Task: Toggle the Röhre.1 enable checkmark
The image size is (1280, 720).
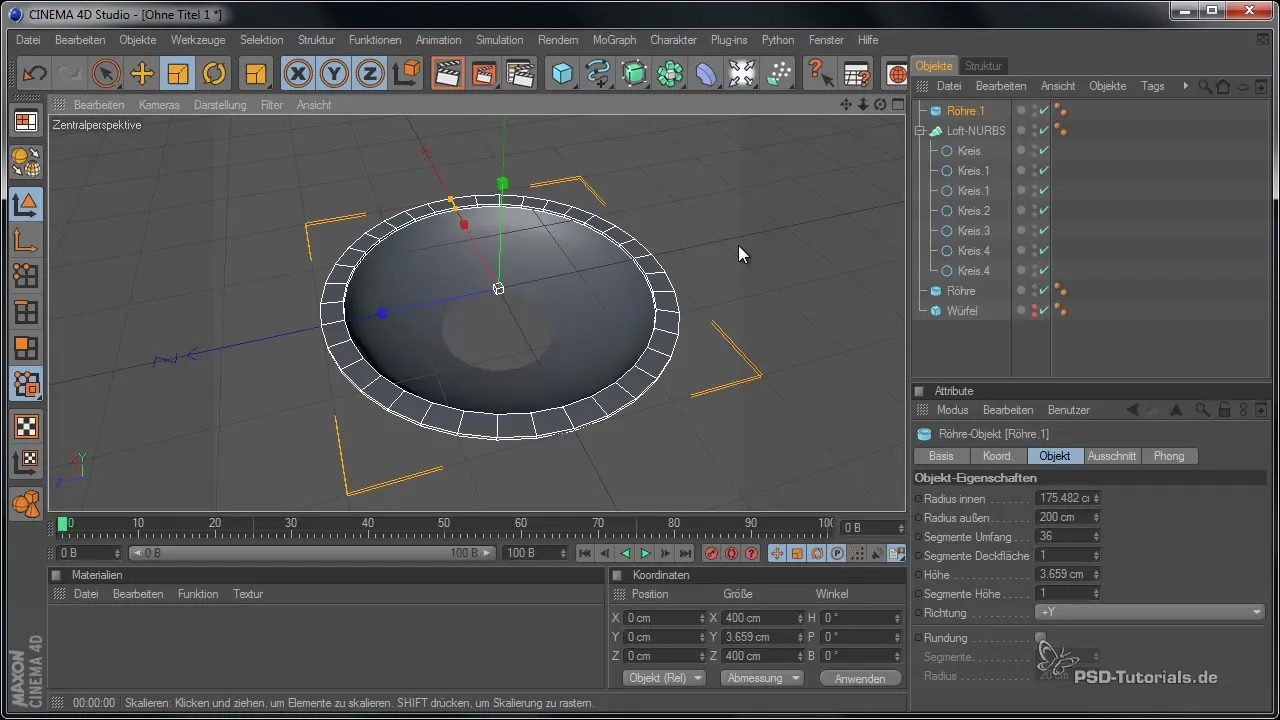Action: (x=1044, y=111)
